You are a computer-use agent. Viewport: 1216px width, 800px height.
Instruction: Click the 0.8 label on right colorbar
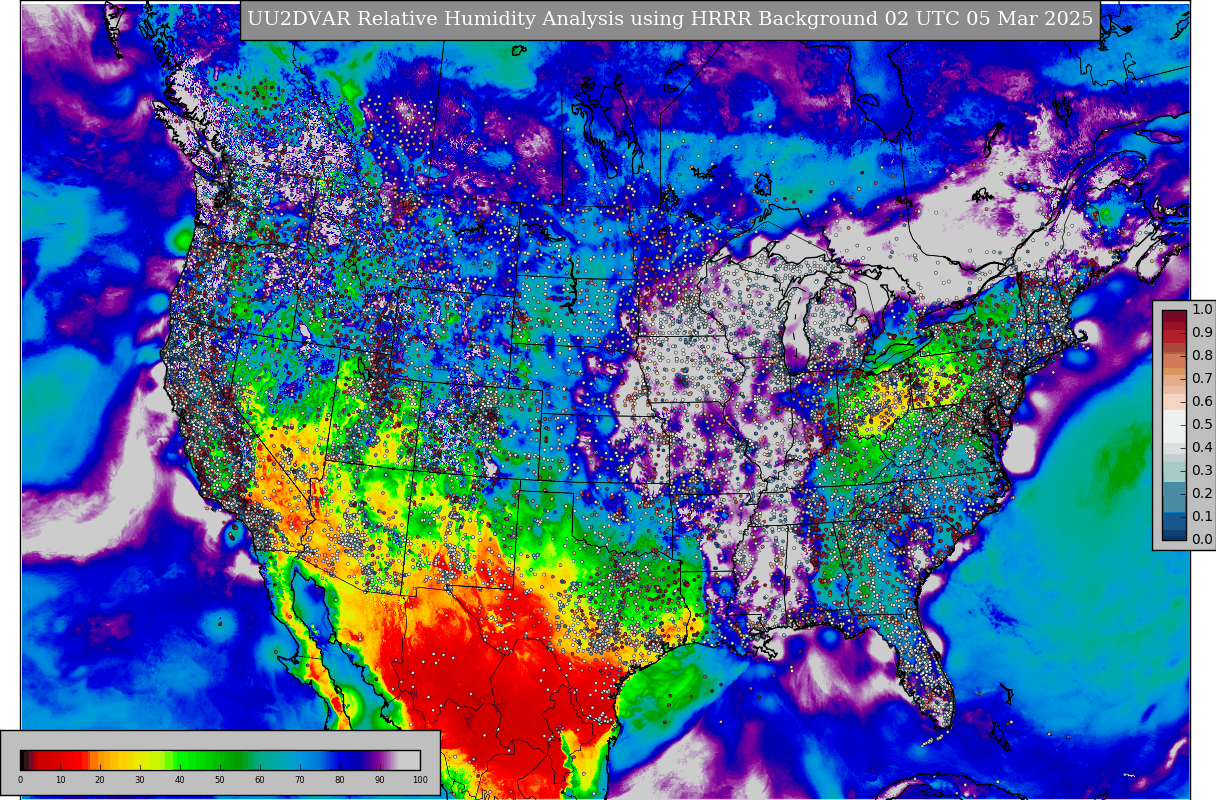coord(1202,355)
